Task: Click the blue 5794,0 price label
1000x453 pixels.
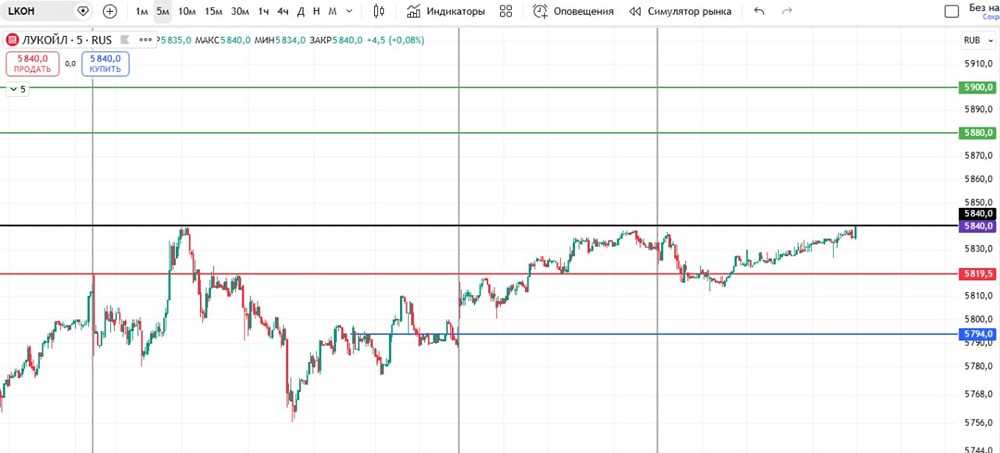Action: (x=977, y=334)
